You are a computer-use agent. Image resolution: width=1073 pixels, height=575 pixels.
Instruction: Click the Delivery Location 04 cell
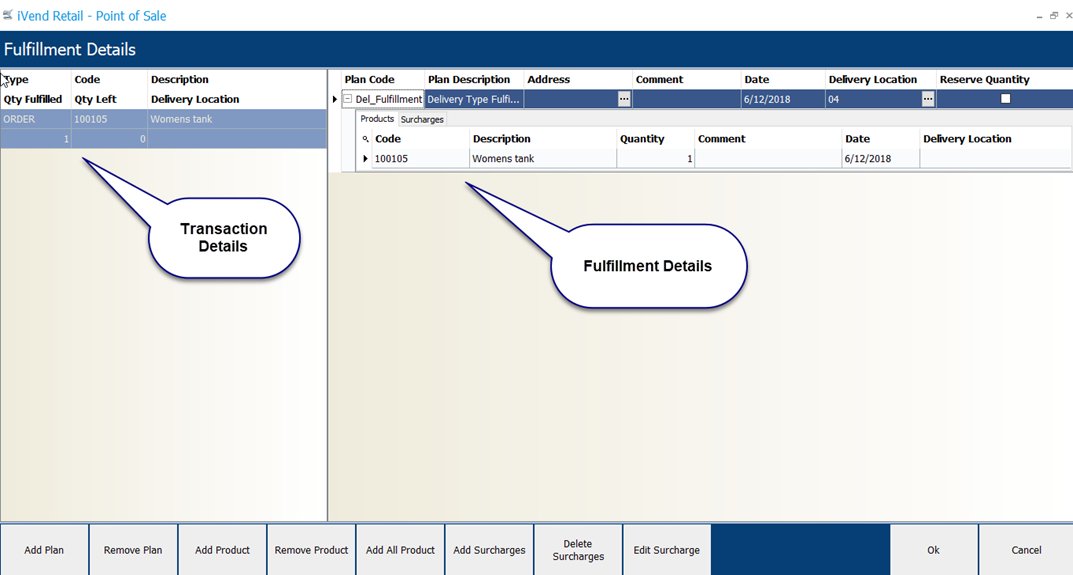874,99
